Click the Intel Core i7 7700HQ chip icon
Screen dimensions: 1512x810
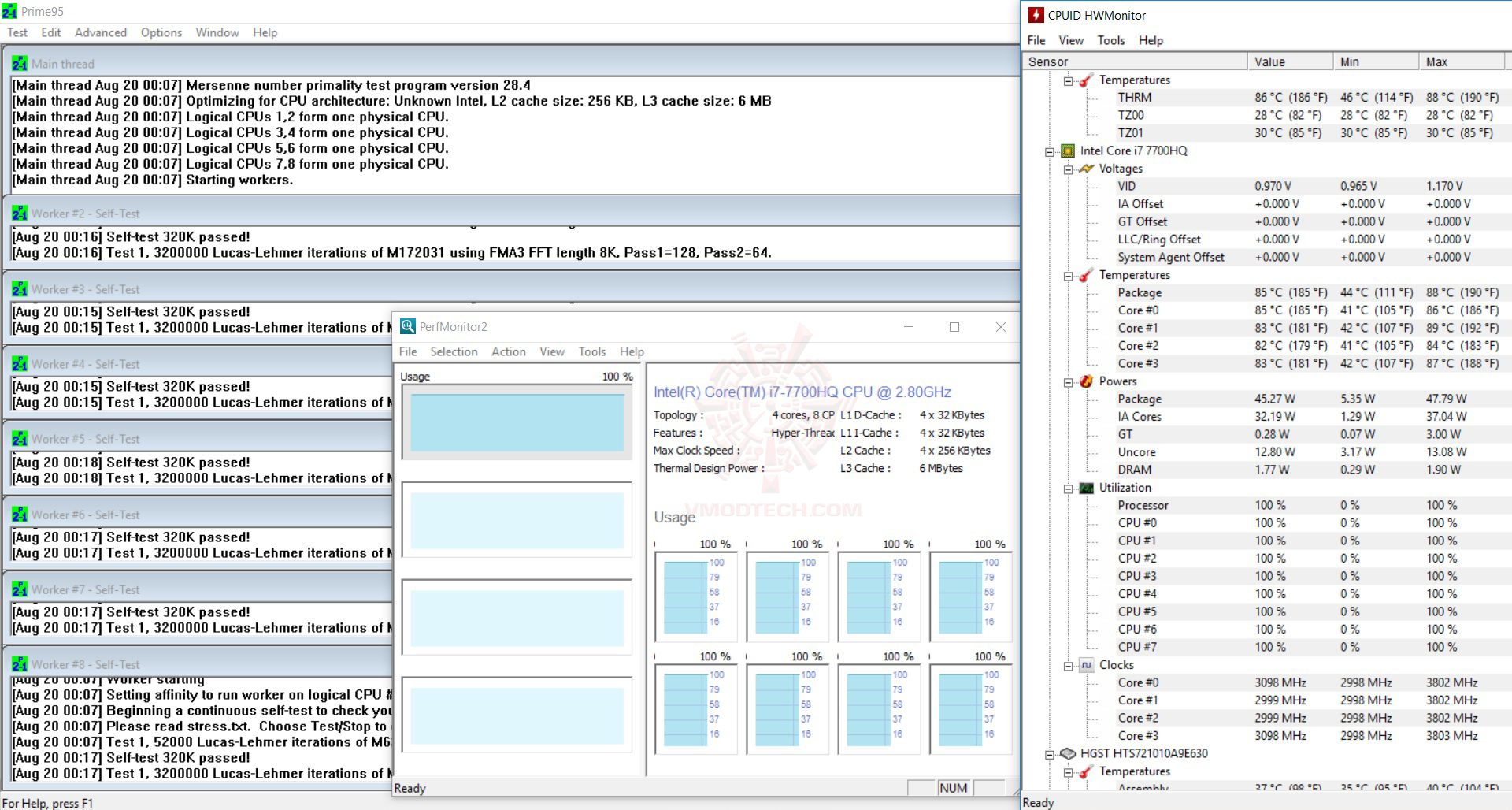click(x=1068, y=150)
